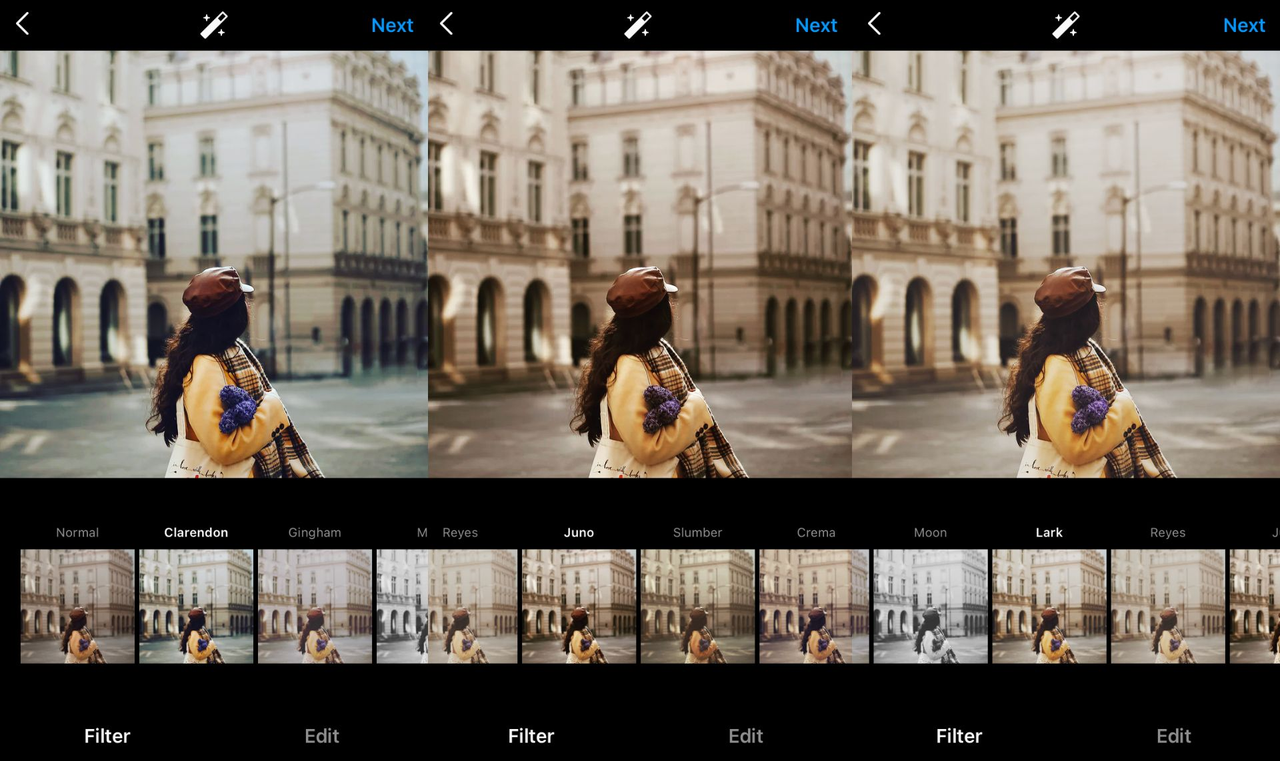Image resolution: width=1280 pixels, height=761 pixels.
Task: Tap Next on the right screen
Action: pos(1243,25)
